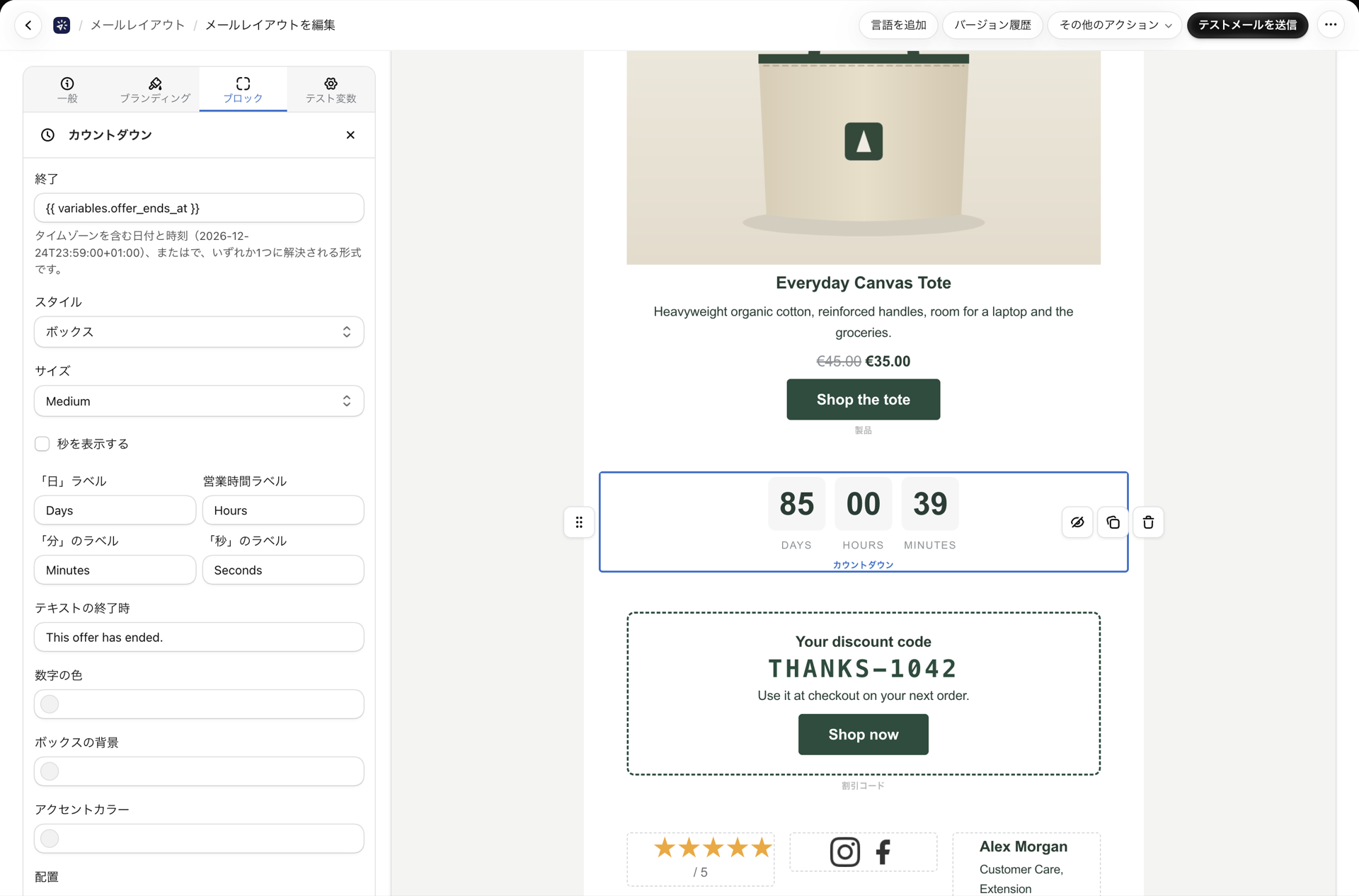Duplicate the countdown block
The height and width of the screenshot is (896, 1359).
(1113, 522)
